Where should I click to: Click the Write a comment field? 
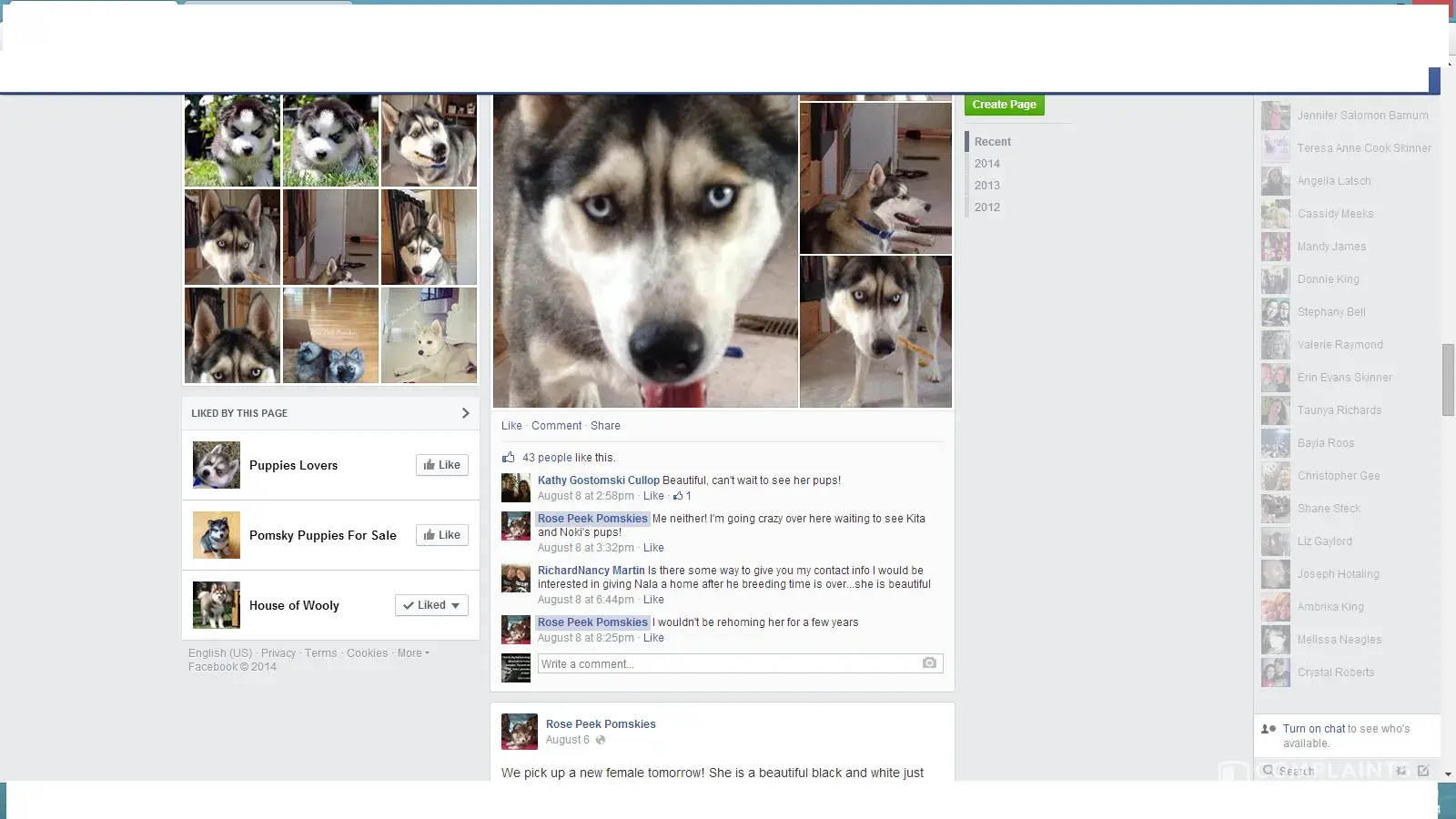728,664
